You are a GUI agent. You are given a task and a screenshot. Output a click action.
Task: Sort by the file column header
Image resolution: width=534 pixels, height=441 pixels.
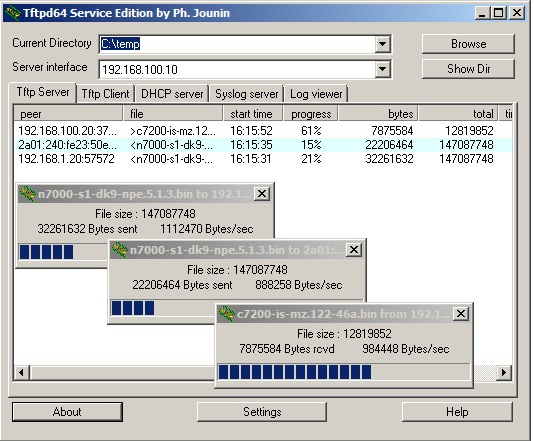173,114
